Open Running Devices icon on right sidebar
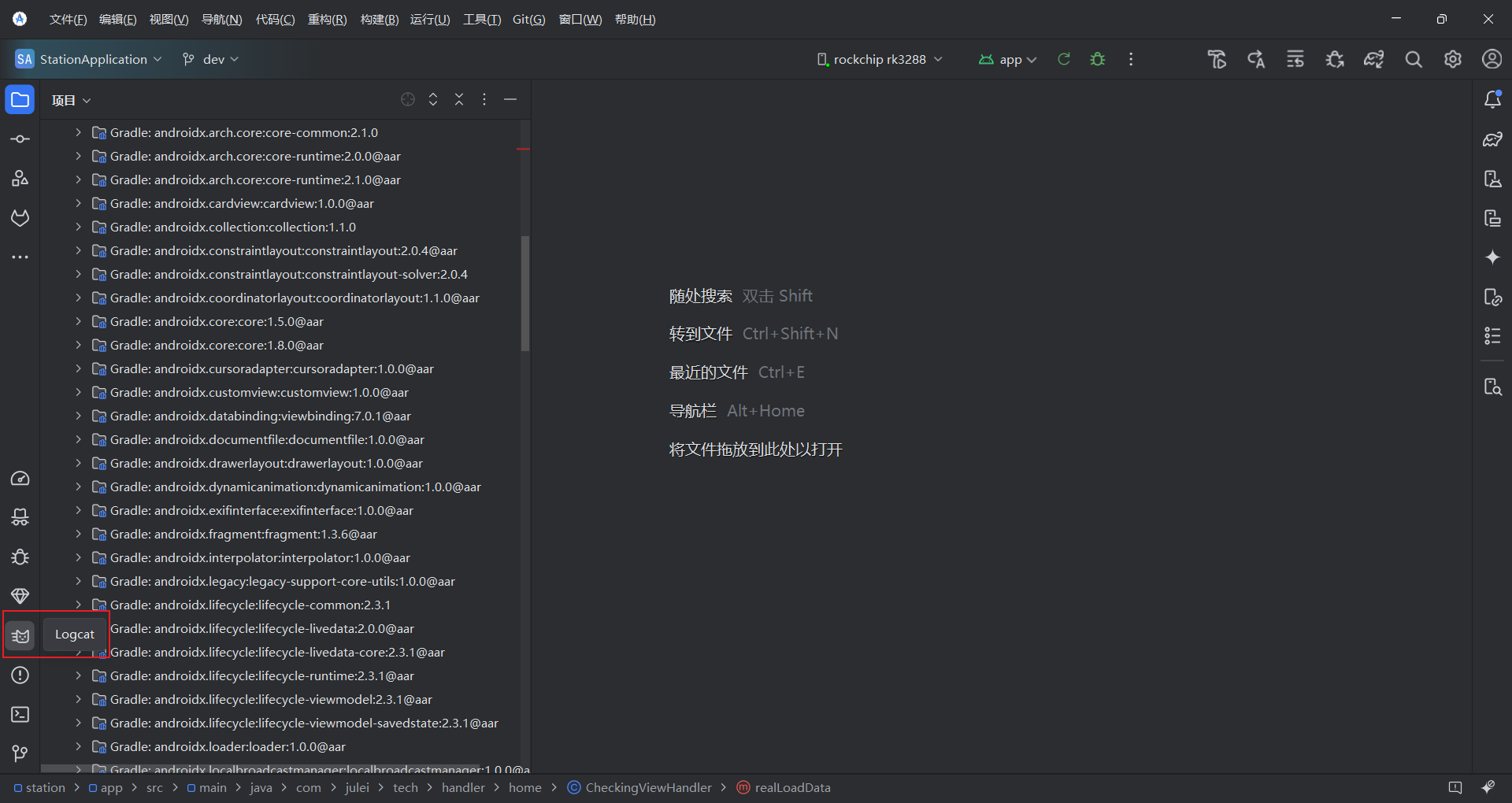 1492,218
